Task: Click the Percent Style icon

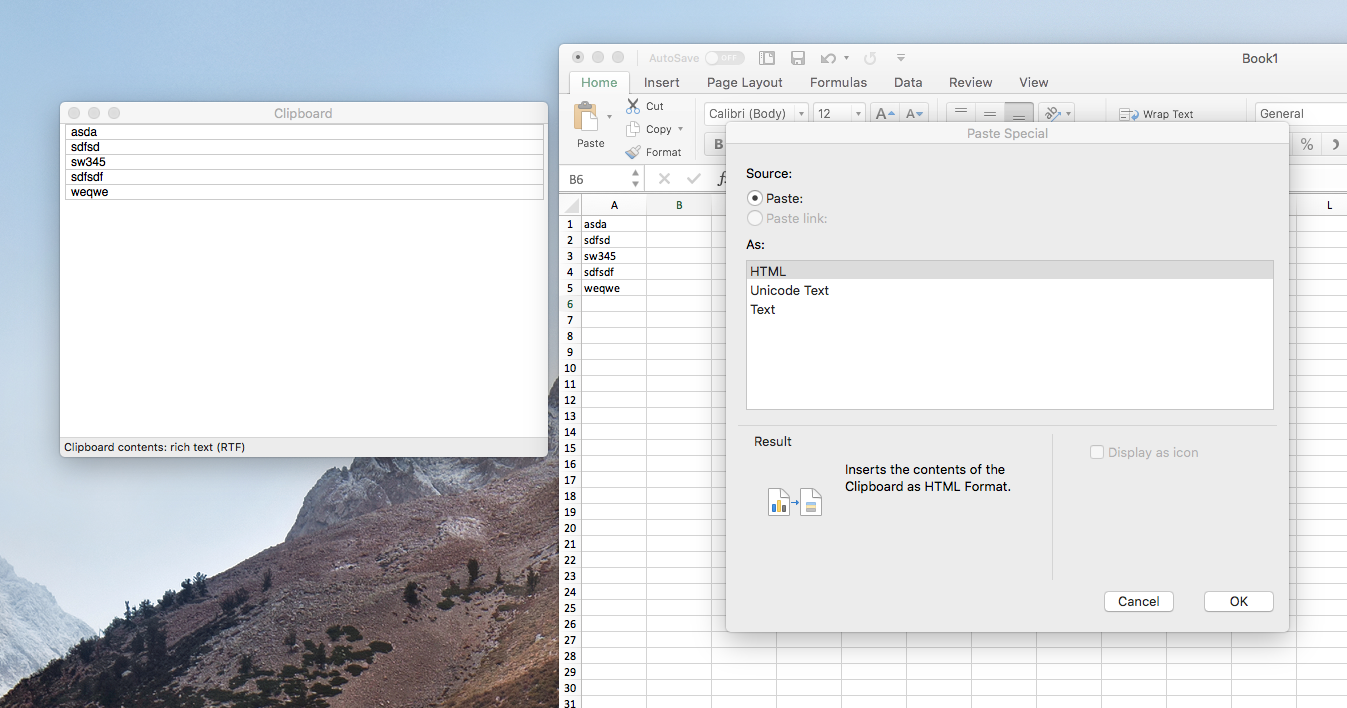Action: pos(1306,145)
